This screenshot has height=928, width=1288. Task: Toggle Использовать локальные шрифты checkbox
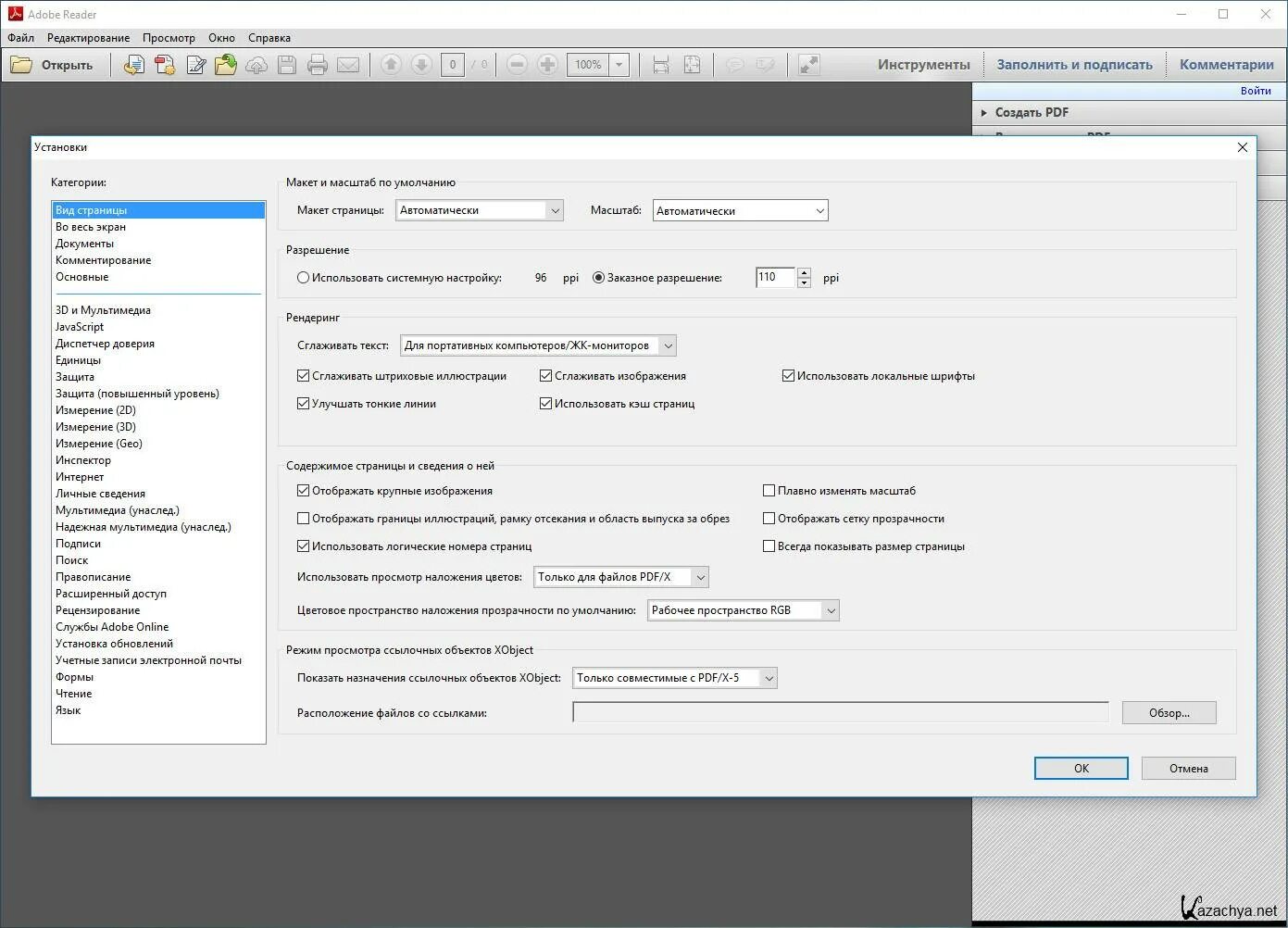point(788,376)
